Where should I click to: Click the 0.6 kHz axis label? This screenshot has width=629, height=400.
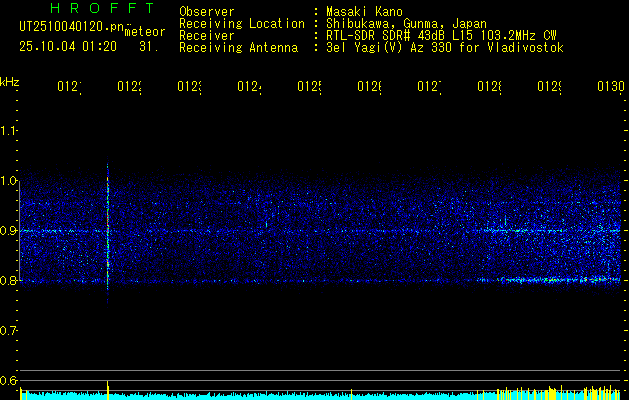coord(8,381)
